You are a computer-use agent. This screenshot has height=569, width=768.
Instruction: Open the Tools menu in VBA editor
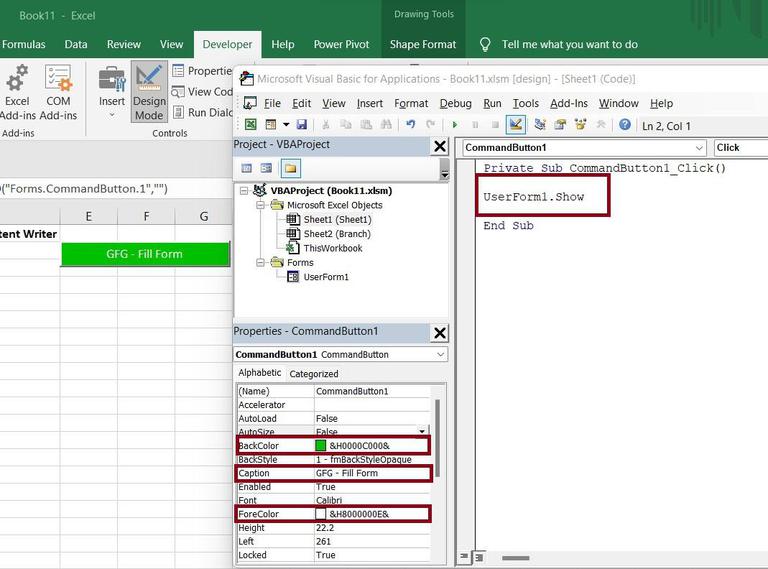[526, 103]
